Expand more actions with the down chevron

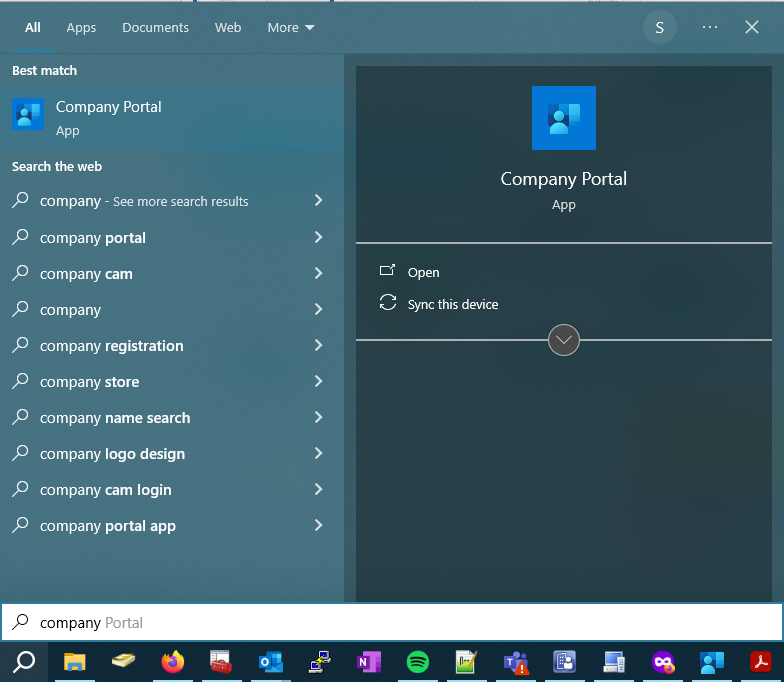point(564,340)
